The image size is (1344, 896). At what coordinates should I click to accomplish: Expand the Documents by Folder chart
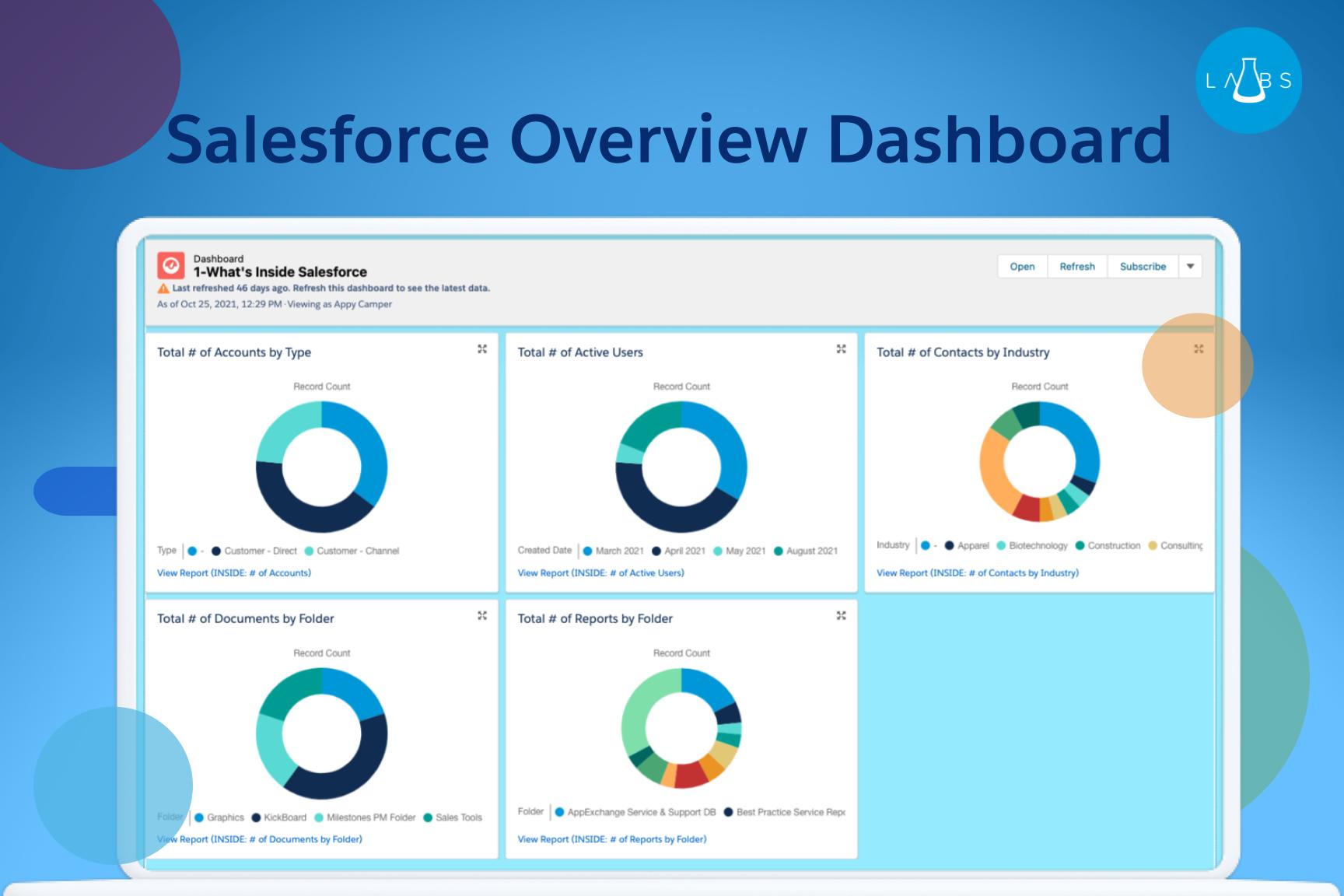coord(482,615)
